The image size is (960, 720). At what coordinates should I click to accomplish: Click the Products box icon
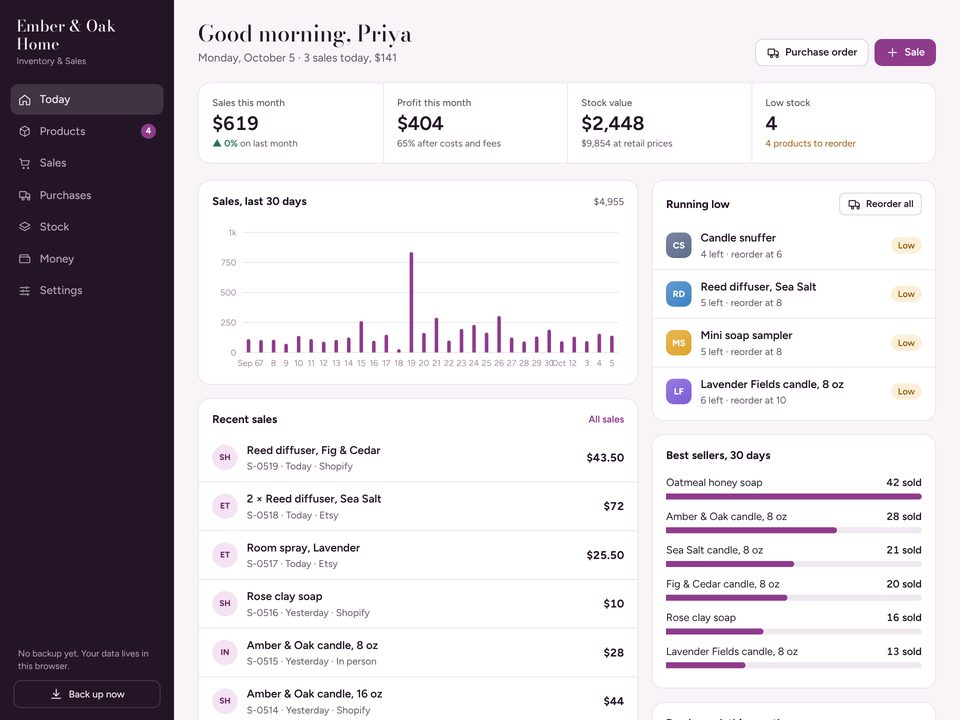tap(24, 131)
